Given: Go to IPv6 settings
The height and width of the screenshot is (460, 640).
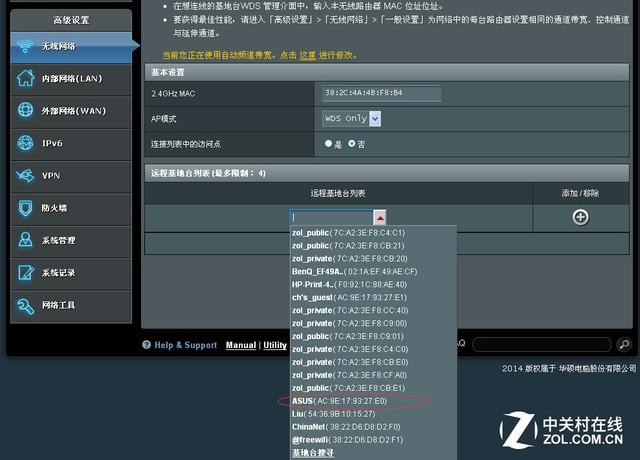Looking at the screenshot, I should pyautogui.click(x=71, y=143).
